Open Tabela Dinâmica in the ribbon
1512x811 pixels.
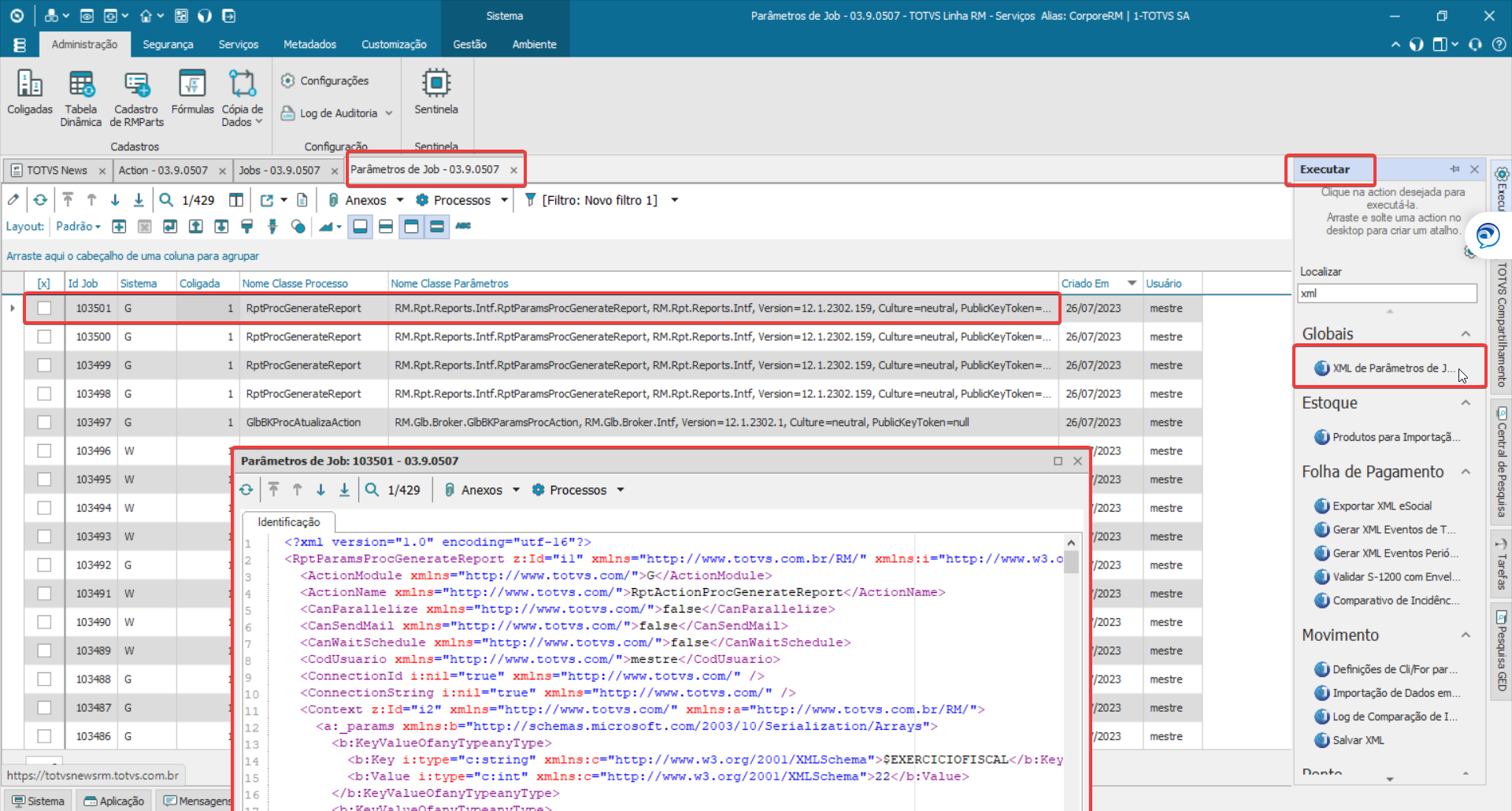click(x=81, y=98)
